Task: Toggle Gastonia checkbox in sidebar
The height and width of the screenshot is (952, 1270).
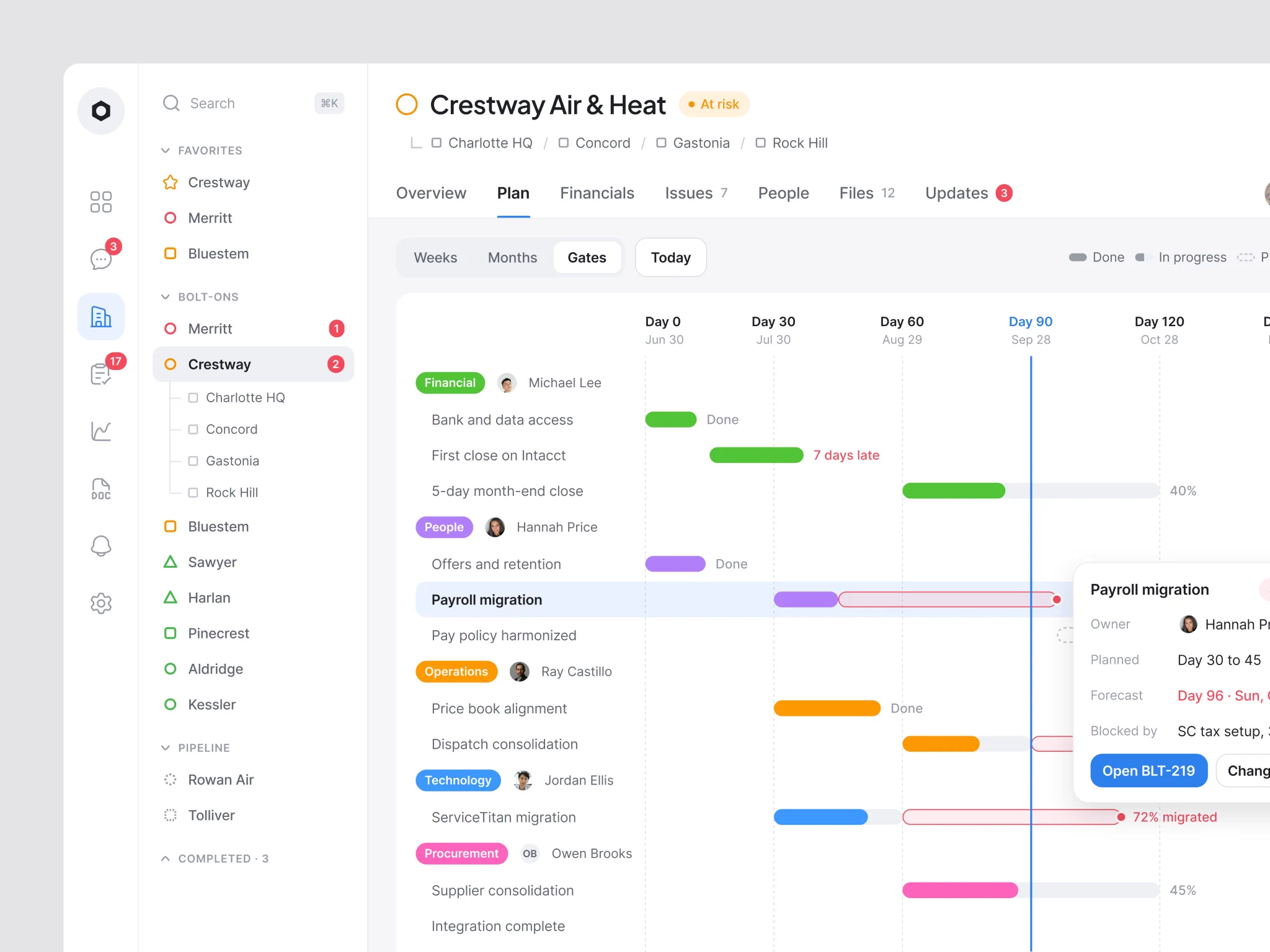Action: click(x=193, y=461)
